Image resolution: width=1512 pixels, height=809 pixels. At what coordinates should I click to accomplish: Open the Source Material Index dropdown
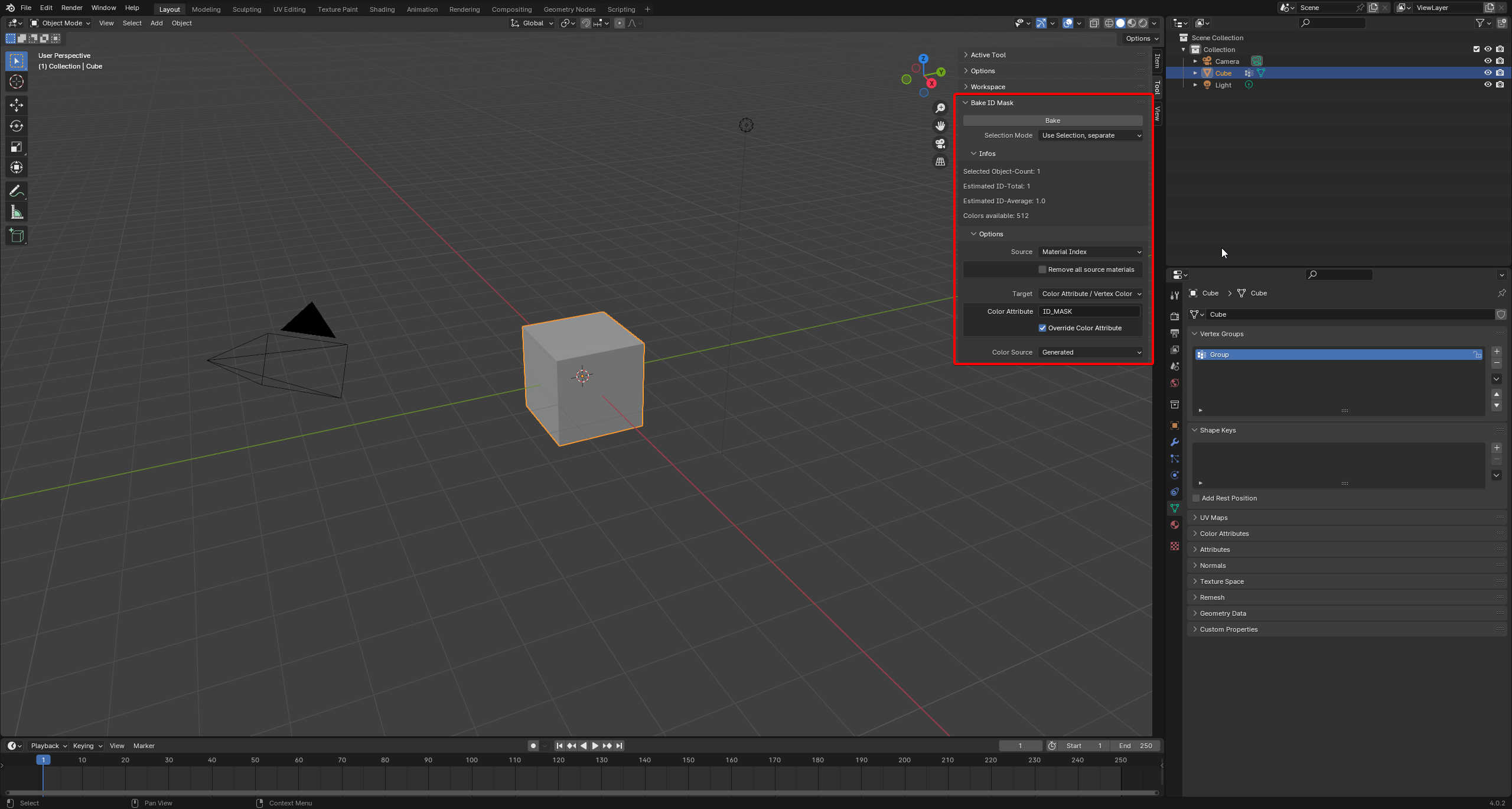coord(1090,252)
